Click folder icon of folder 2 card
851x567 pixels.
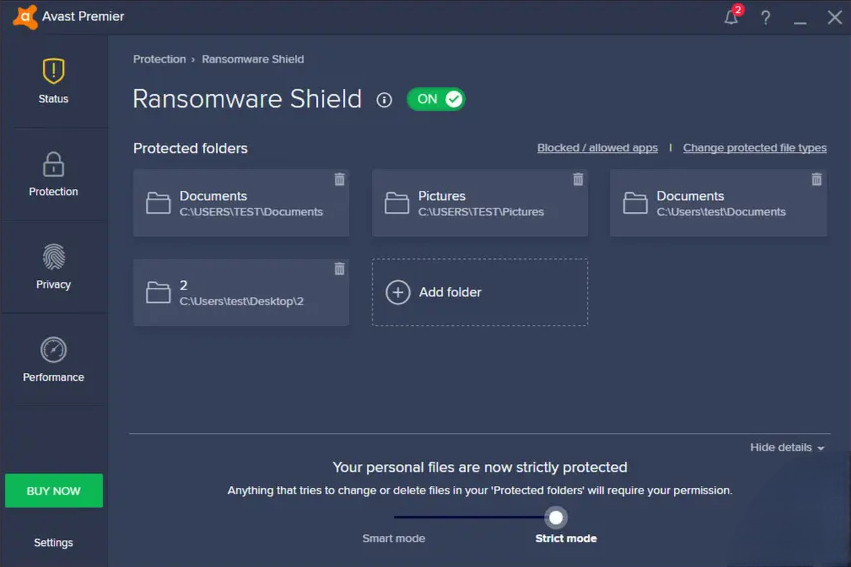(x=158, y=292)
